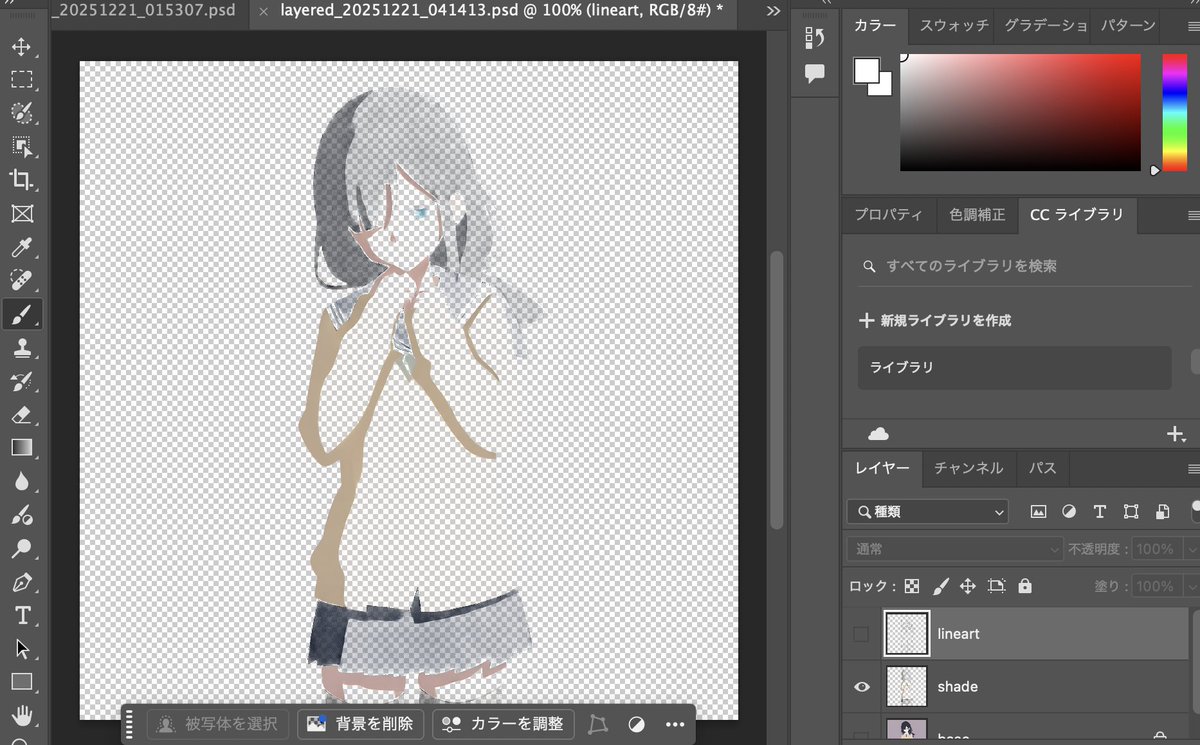Open Color panel menu

pos(1192,25)
